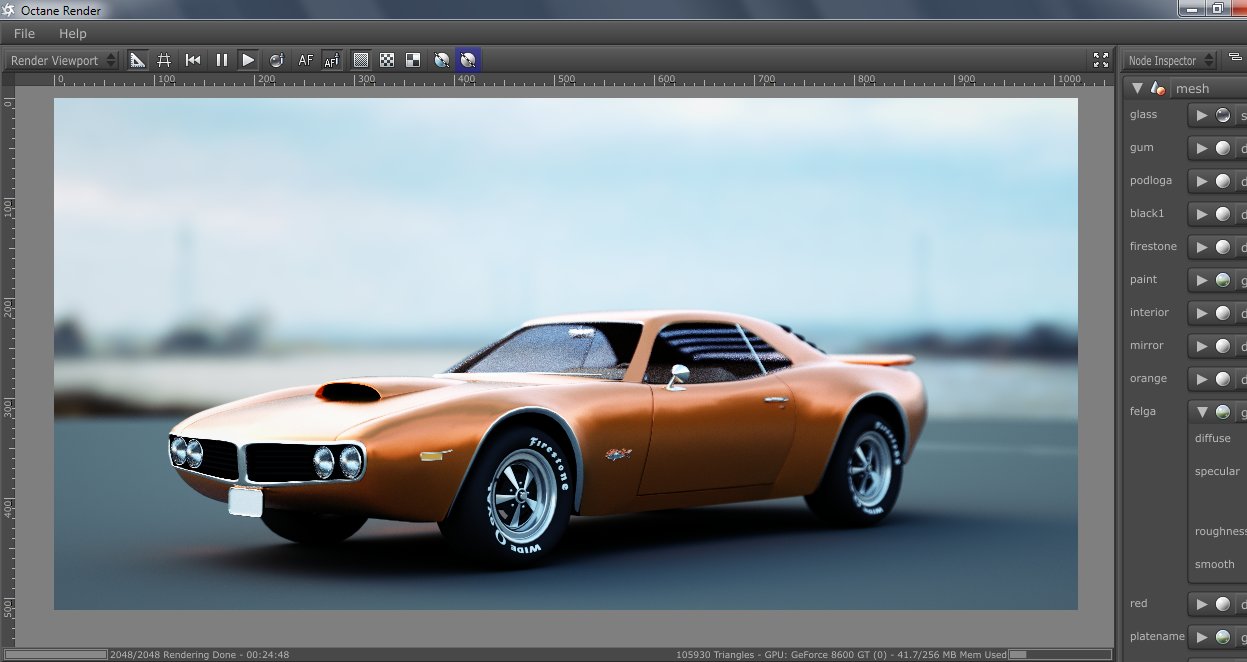Click the firestone material sphere icon
The height and width of the screenshot is (662, 1247).
tap(1222, 247)
